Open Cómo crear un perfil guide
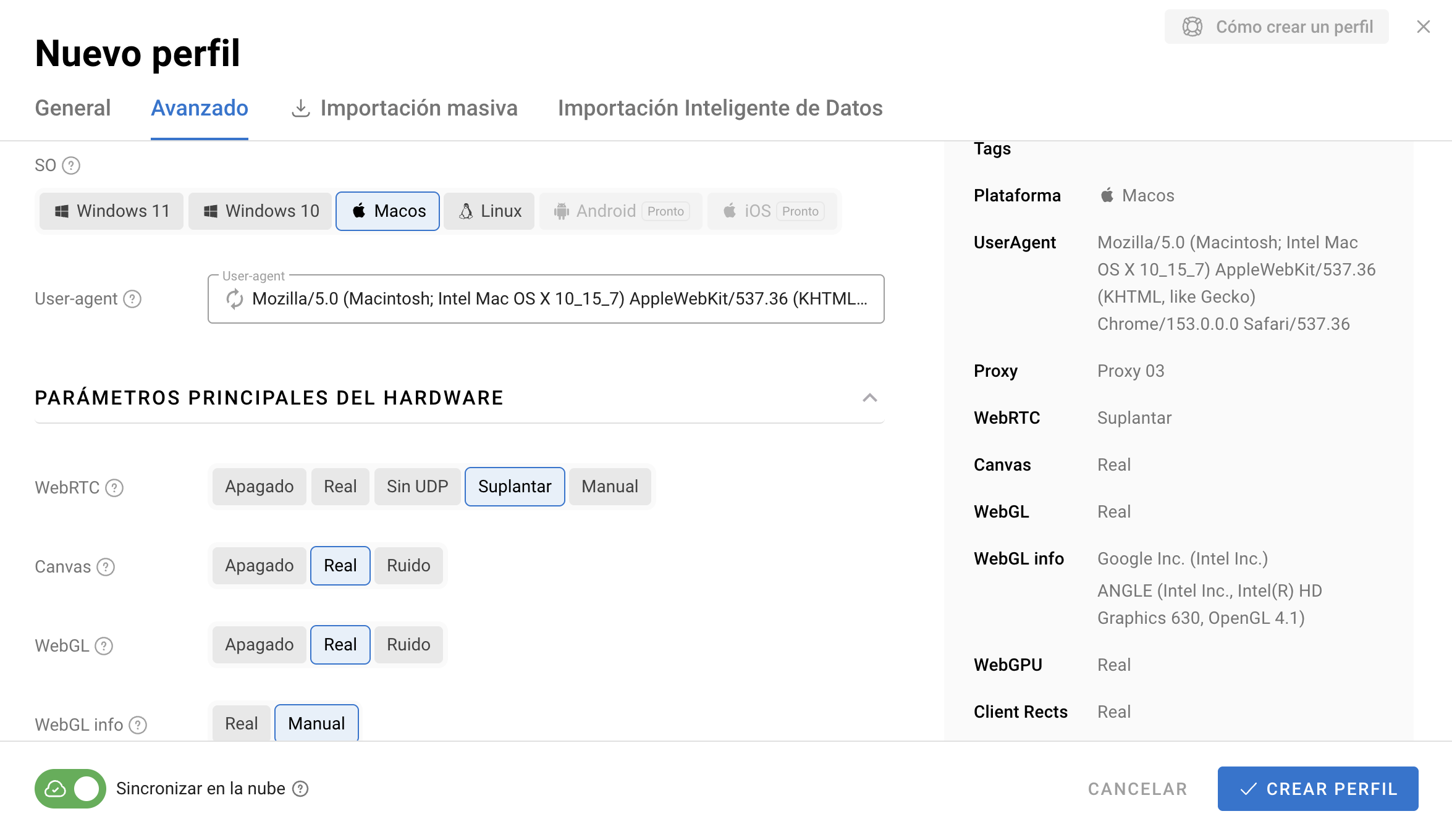The height and width of the screenshot is (840, 1452). tap(1277, 27)
